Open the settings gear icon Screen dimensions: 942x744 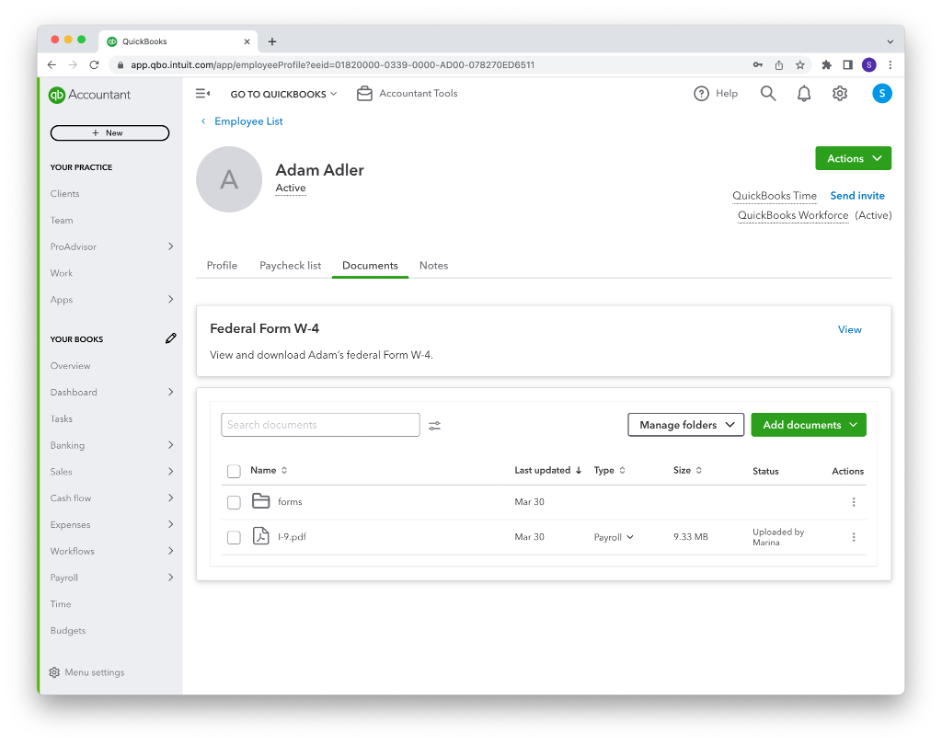(x=839, y=93)
